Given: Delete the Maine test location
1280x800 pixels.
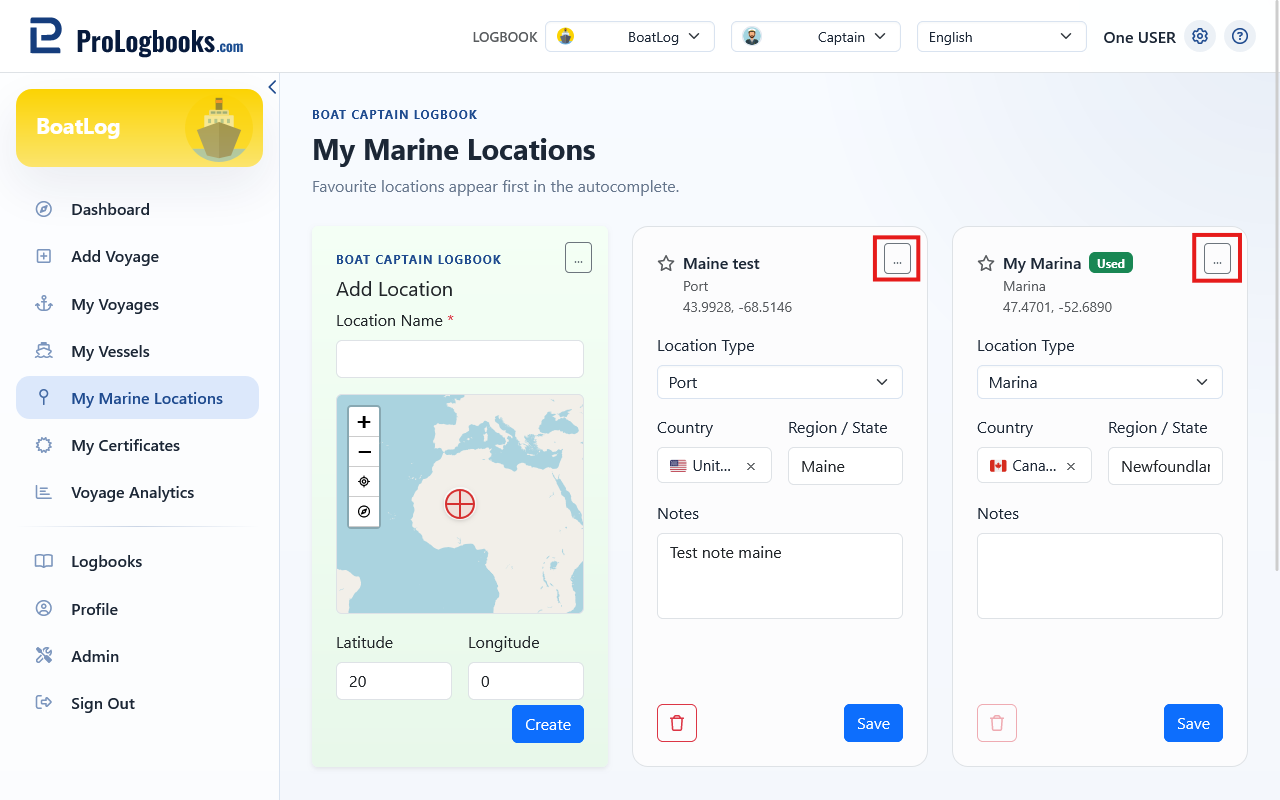Looking at the screenshot, I should click(677, 723).
